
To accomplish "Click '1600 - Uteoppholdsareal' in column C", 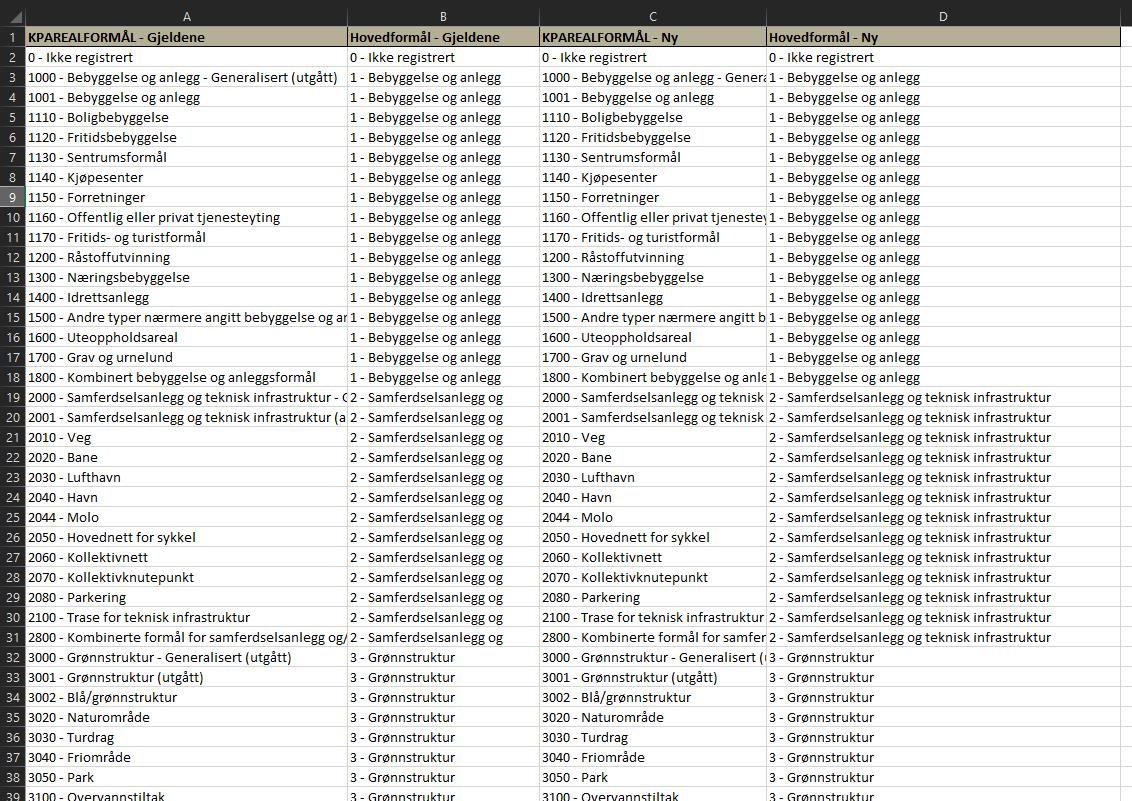I will coord(653,338).
